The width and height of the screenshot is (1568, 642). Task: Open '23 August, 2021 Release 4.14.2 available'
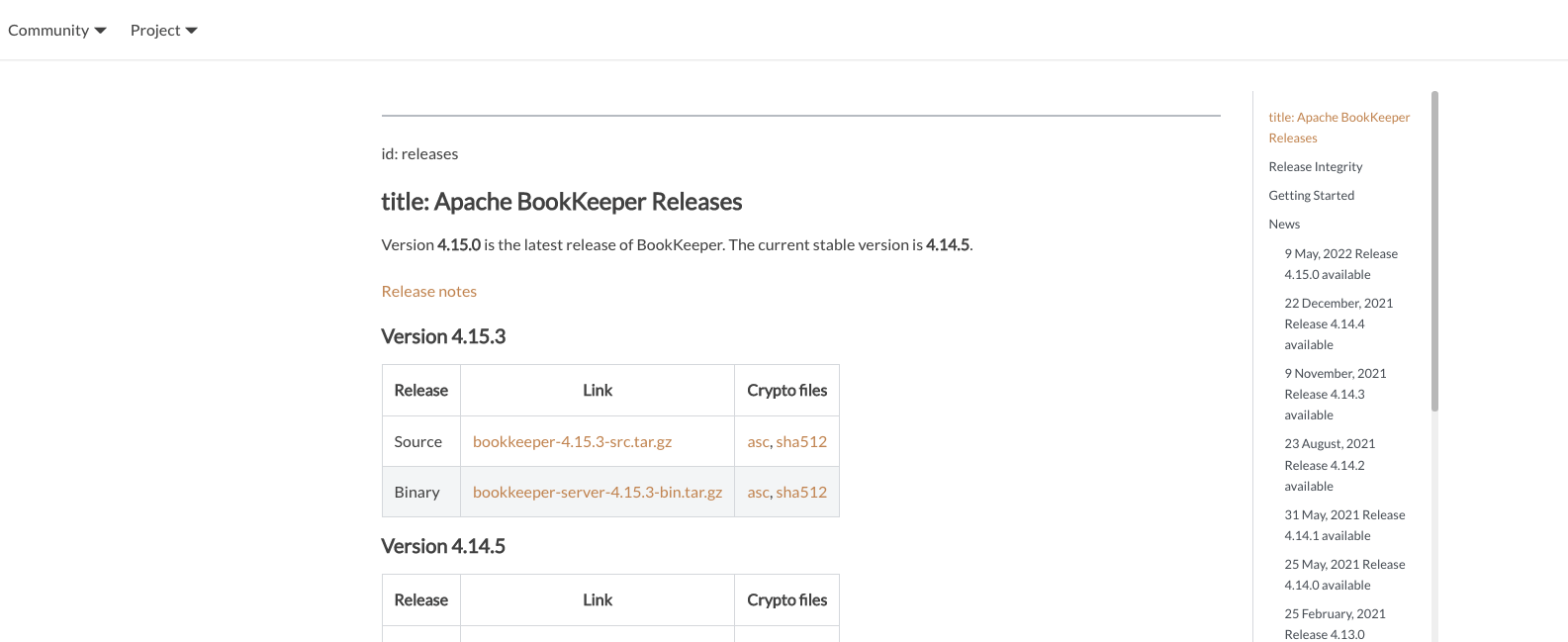click(1330, 465)
